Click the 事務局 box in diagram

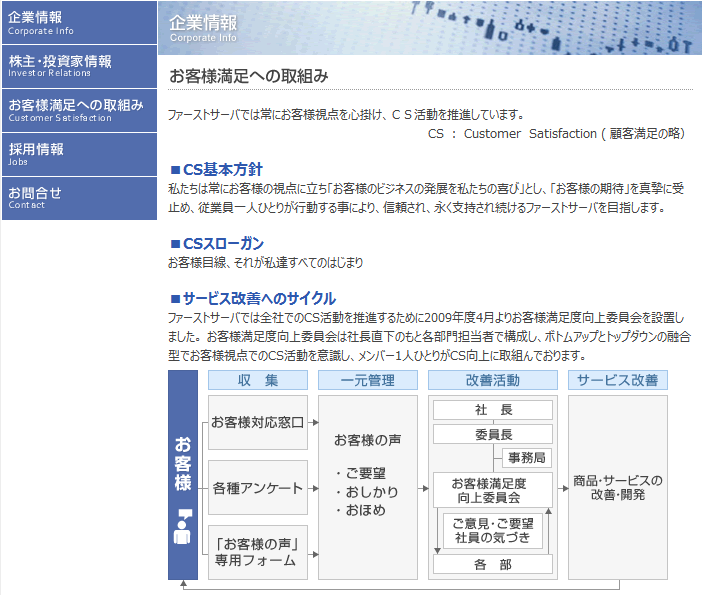(525, 458)
